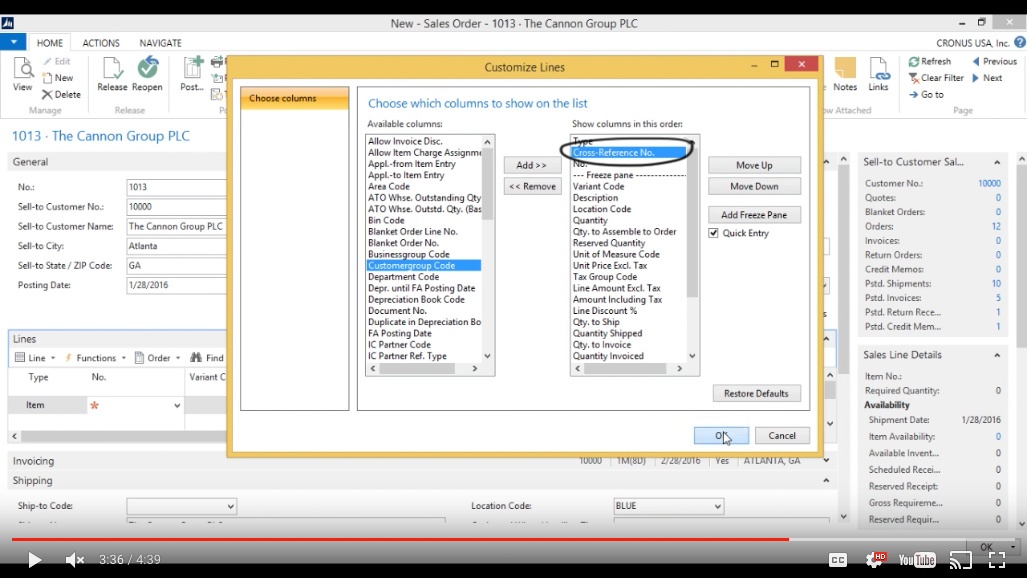The image size is (1027, 578).
Task: Click the New record icon
Action: click(x=59, y=77)
